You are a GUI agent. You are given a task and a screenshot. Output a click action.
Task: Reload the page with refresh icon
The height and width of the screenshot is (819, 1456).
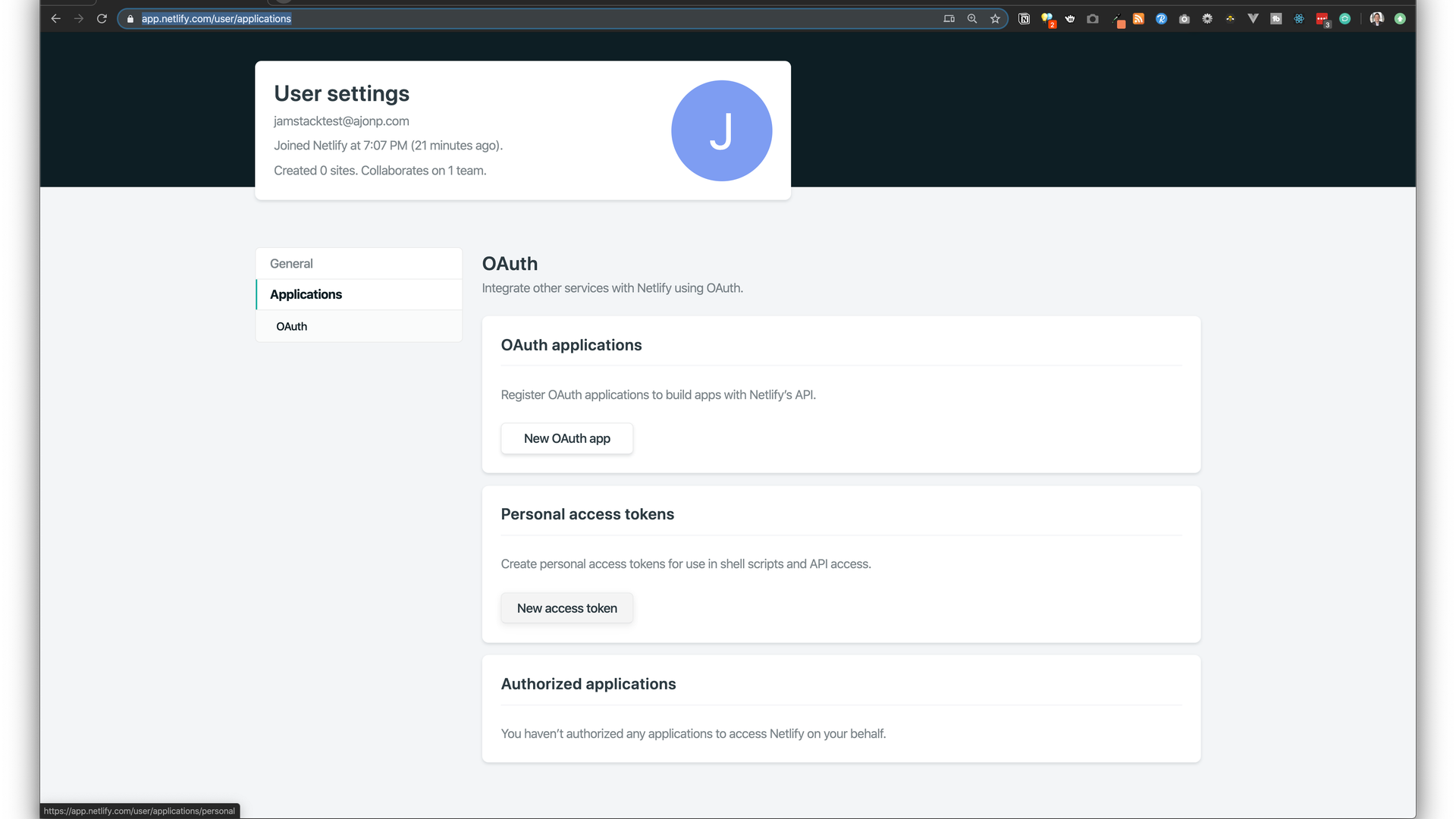click(x=102, y=19)
